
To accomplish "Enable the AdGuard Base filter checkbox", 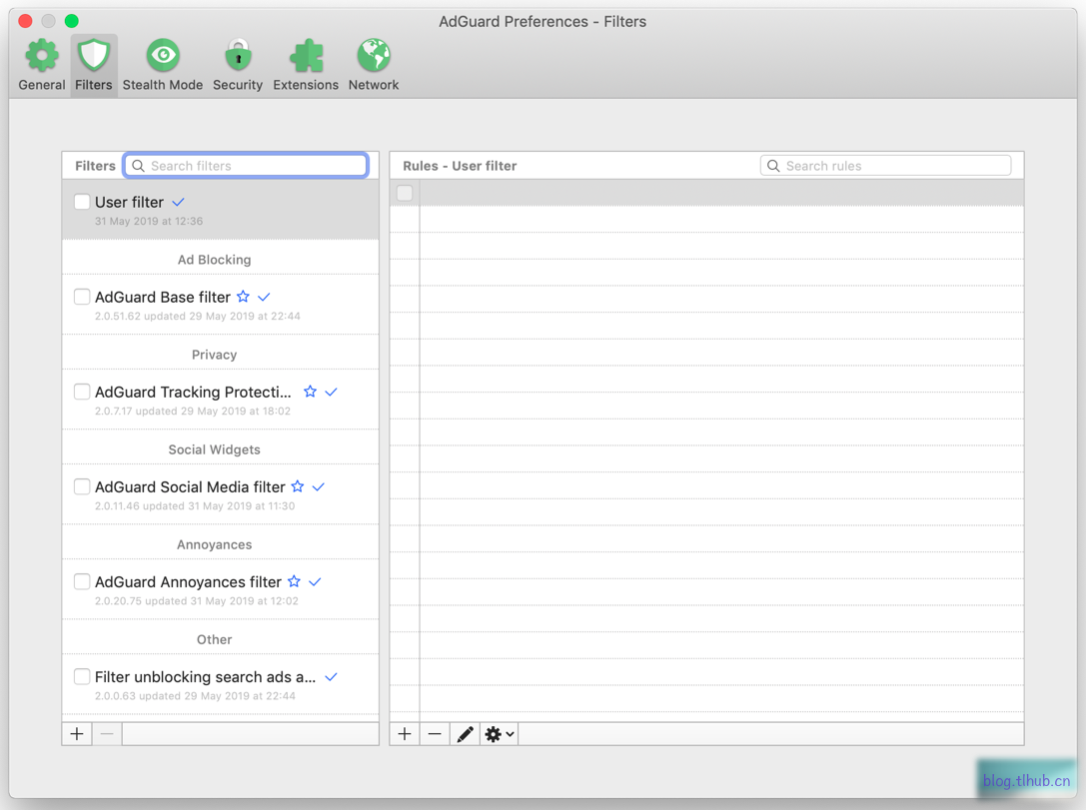I will pos(82,296).
